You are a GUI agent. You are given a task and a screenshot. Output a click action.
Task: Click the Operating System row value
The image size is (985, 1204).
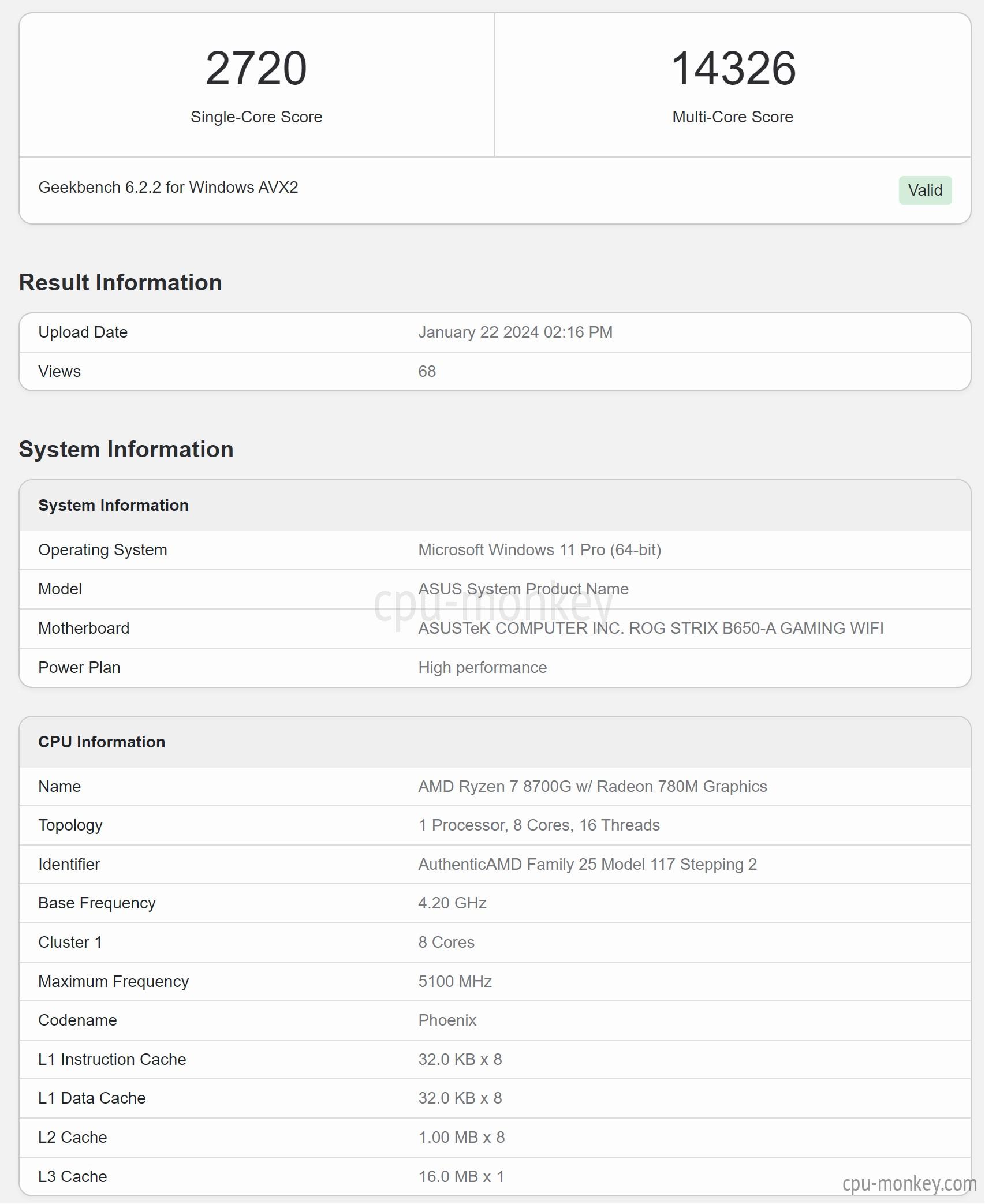(x=539, y=550)
